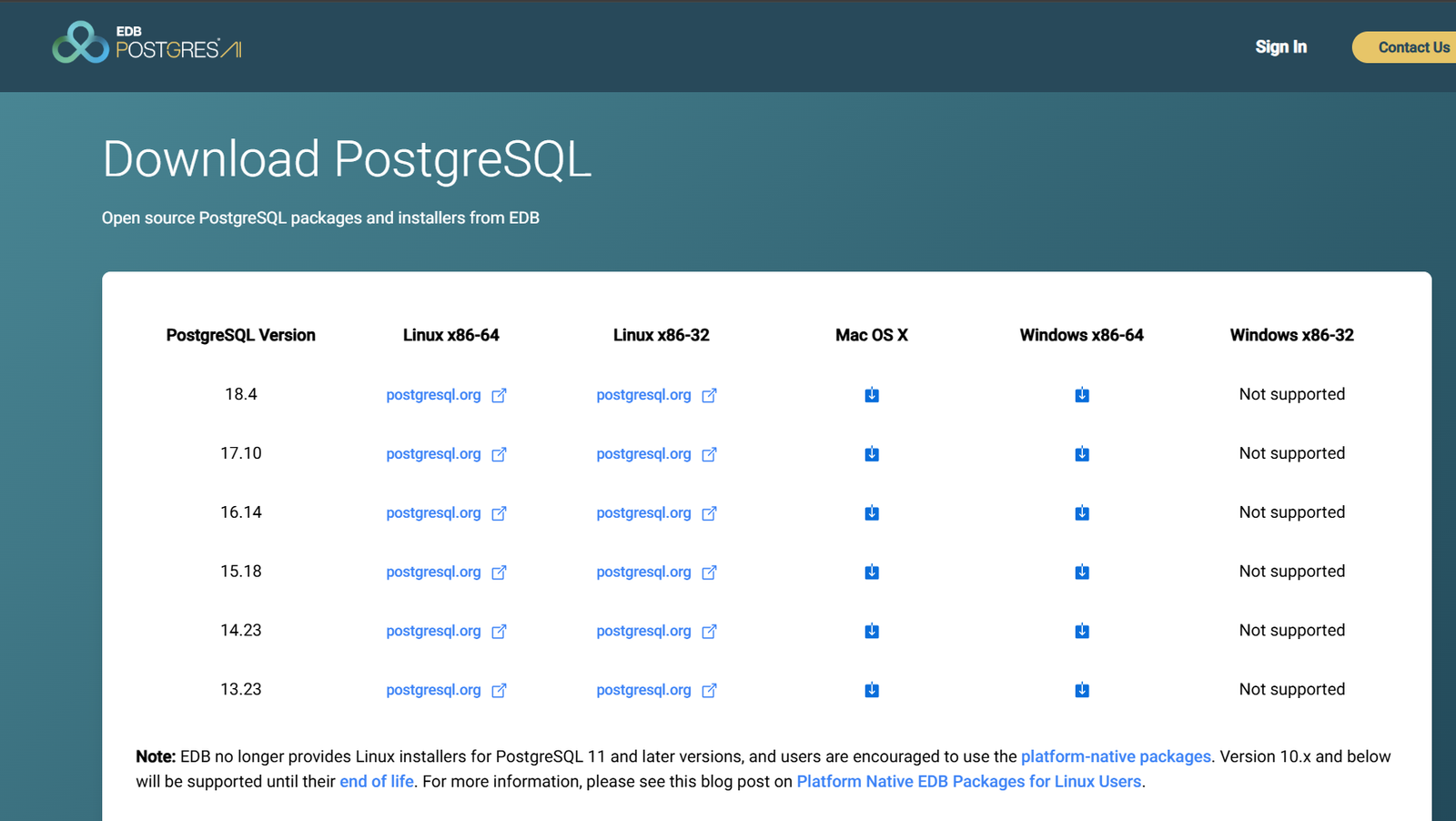
Task: Click Not supported in the 14.23 row
Action: (x=1292, y=630)
